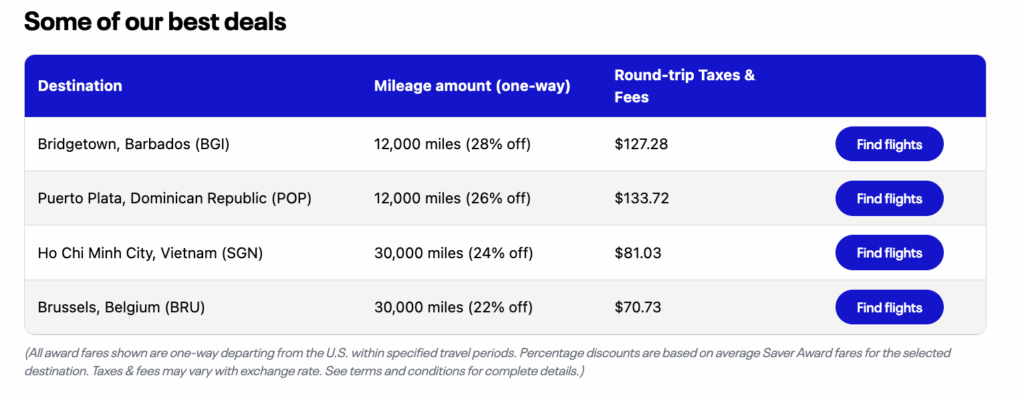Click the $81.03 taxes and fees amount
The height and width of the screenshot is (400, 1024).
coord(638,253)
